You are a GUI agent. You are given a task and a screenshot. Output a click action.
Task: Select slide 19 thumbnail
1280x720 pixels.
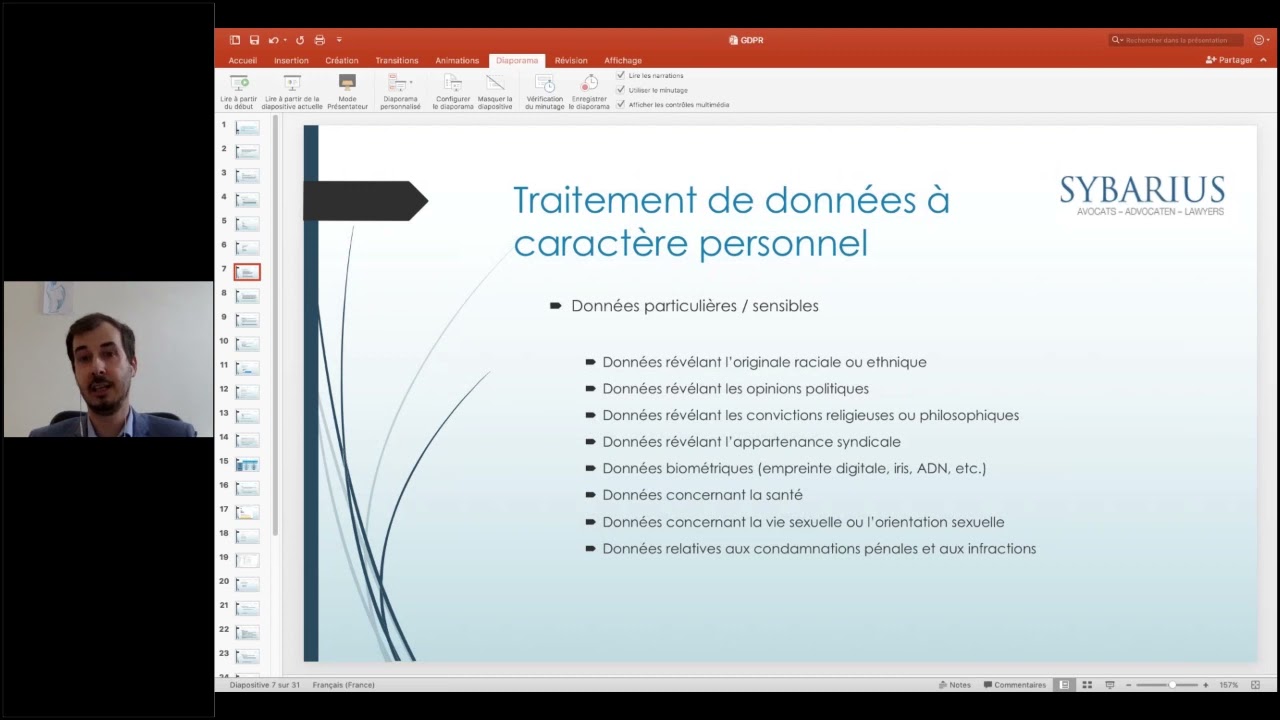pos(247,560)
